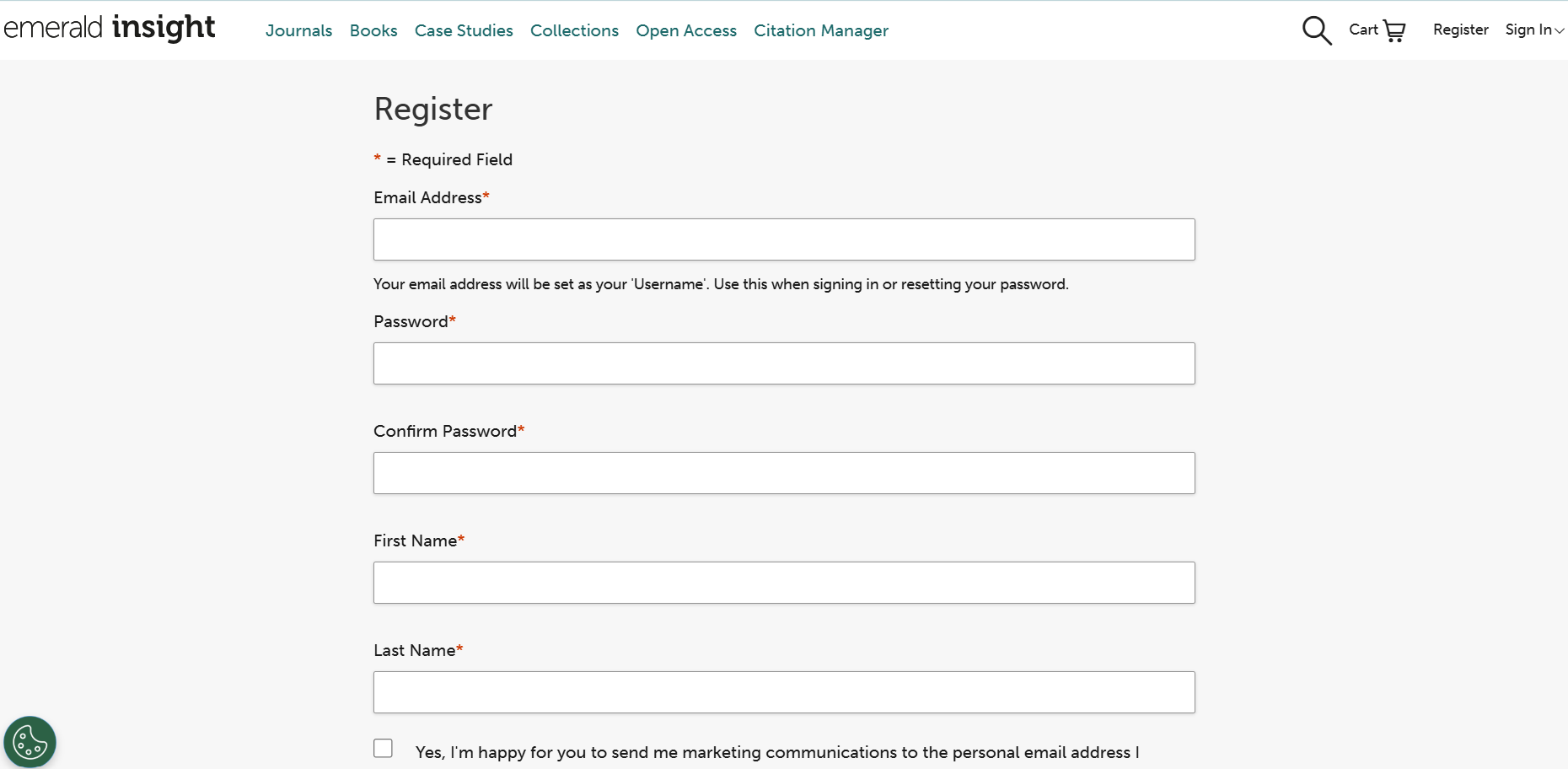Open Citation Manager link

pos(821,30)
